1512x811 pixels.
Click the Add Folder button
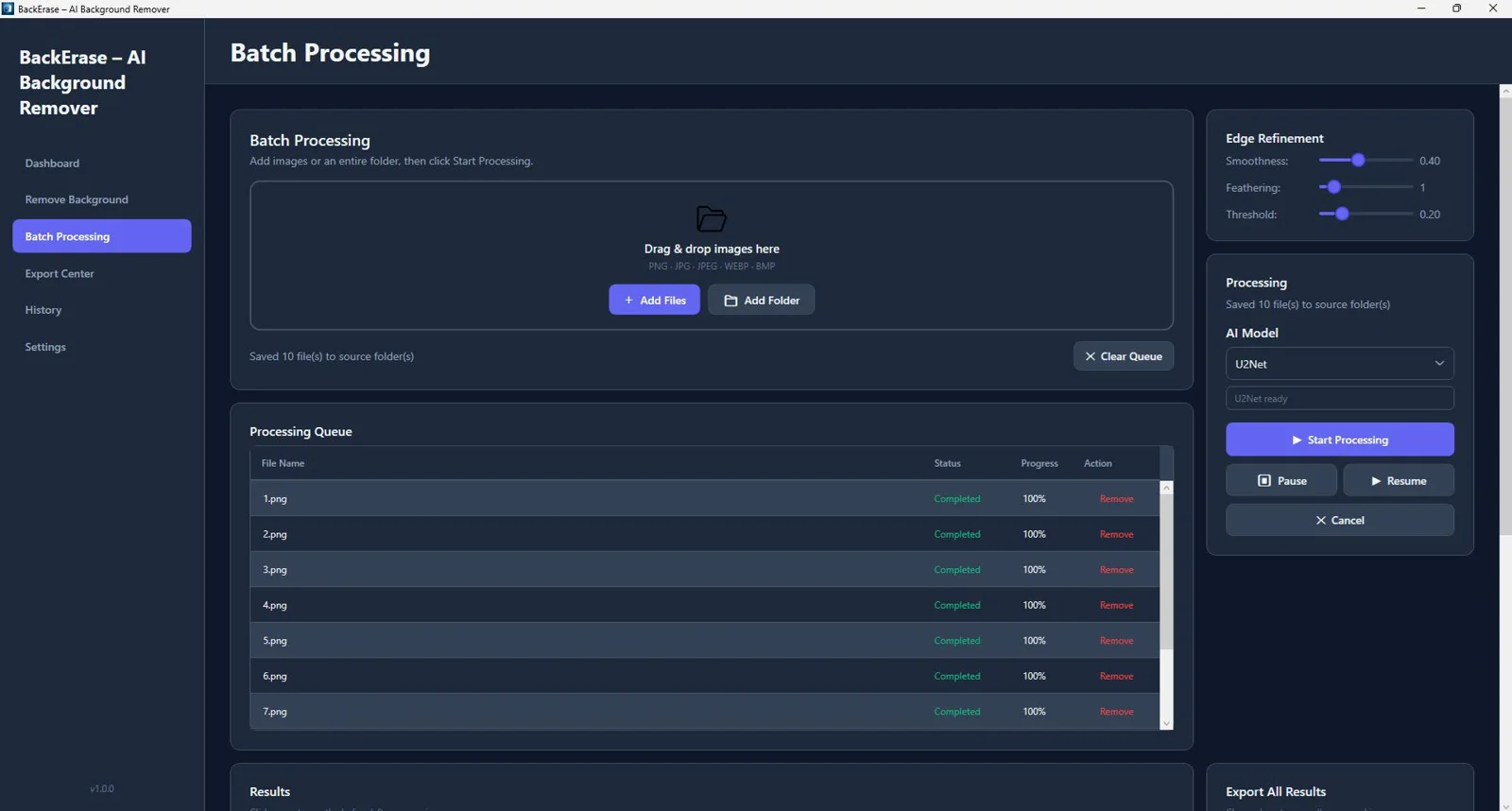point(761,300)
